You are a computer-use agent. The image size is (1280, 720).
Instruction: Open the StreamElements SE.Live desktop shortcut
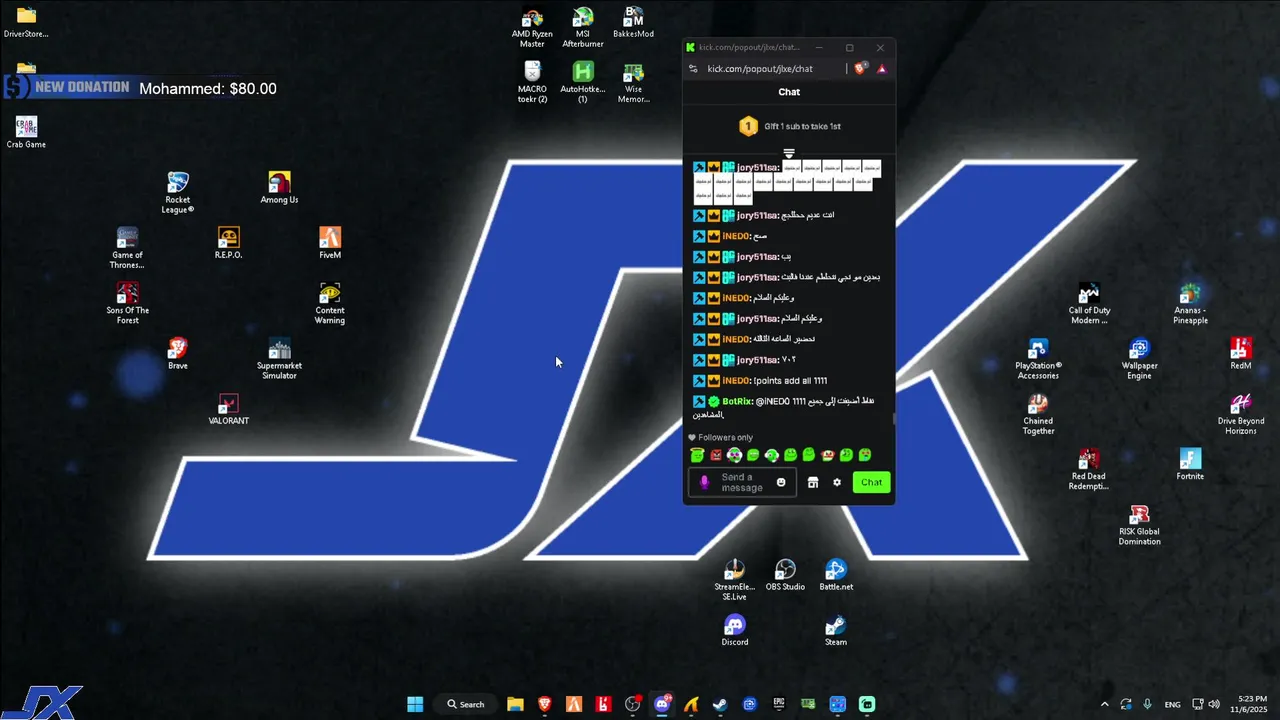pyautogui.click(x=735, y=579)
